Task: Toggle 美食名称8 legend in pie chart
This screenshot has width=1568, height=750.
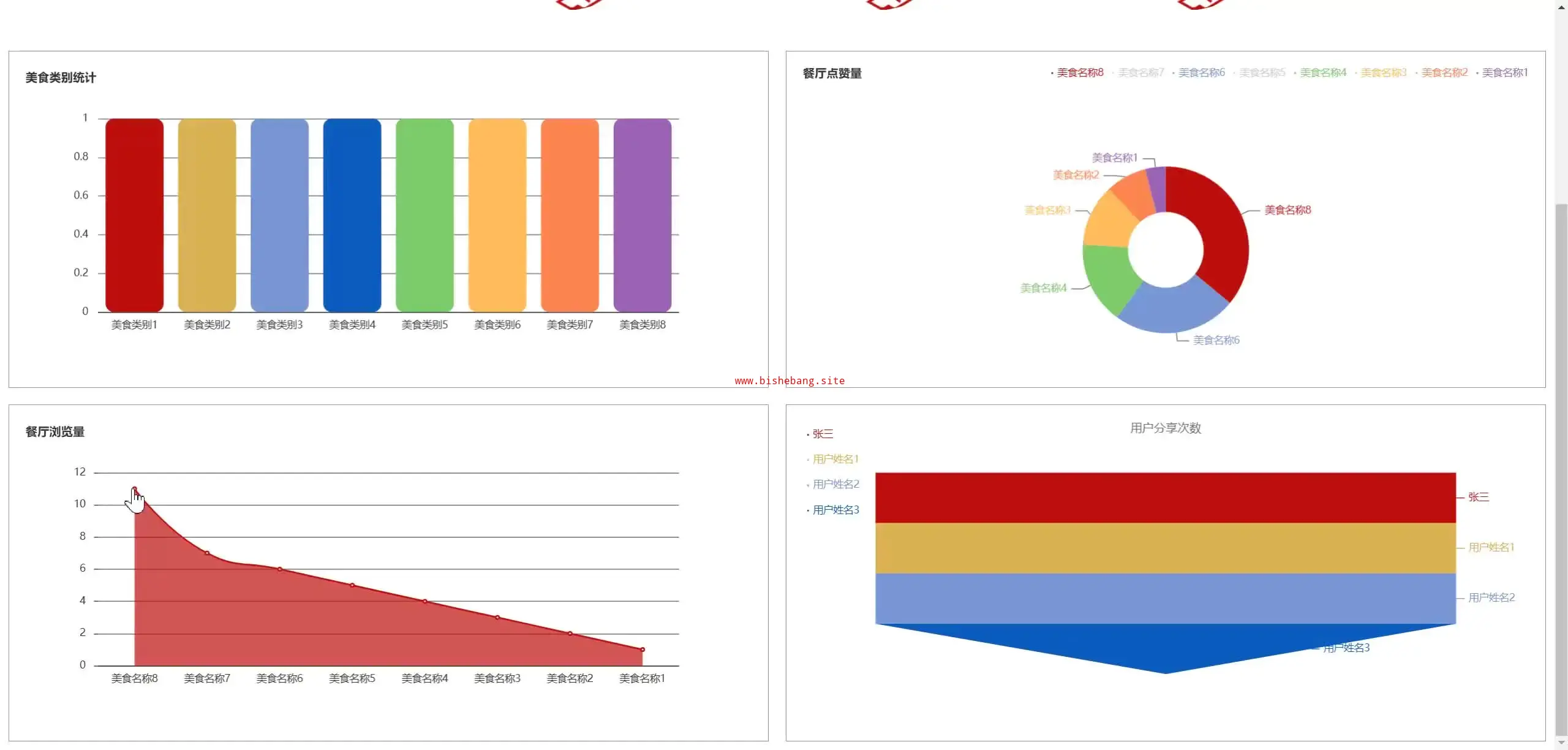Action: tap(1079, 73)
